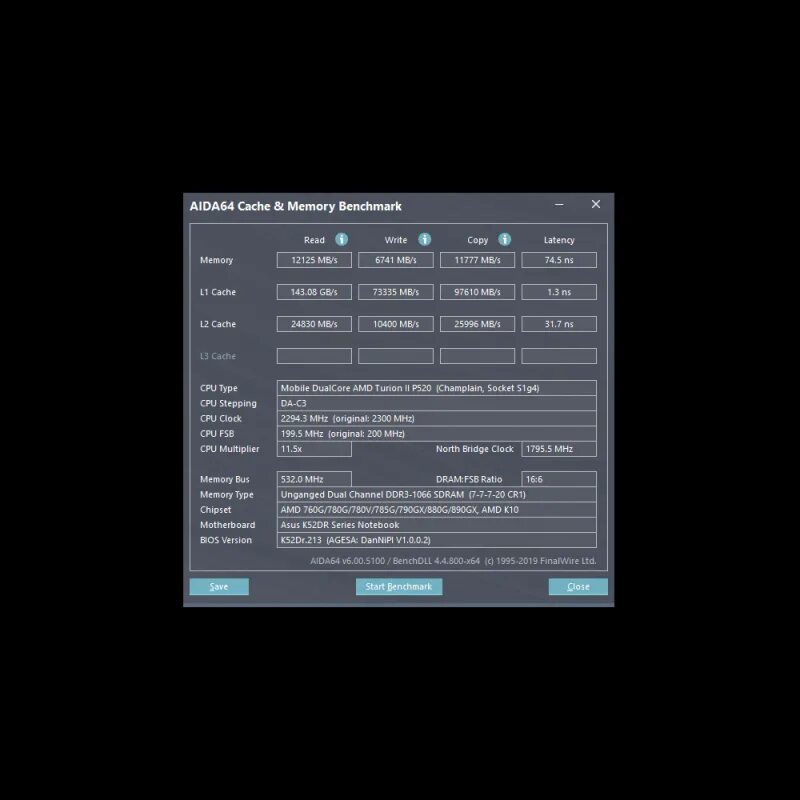Viewport: 800px width, 800px height.
Task: Click the DRAM:FSB Ratio value 16:6
Action: tap(559, 479)
